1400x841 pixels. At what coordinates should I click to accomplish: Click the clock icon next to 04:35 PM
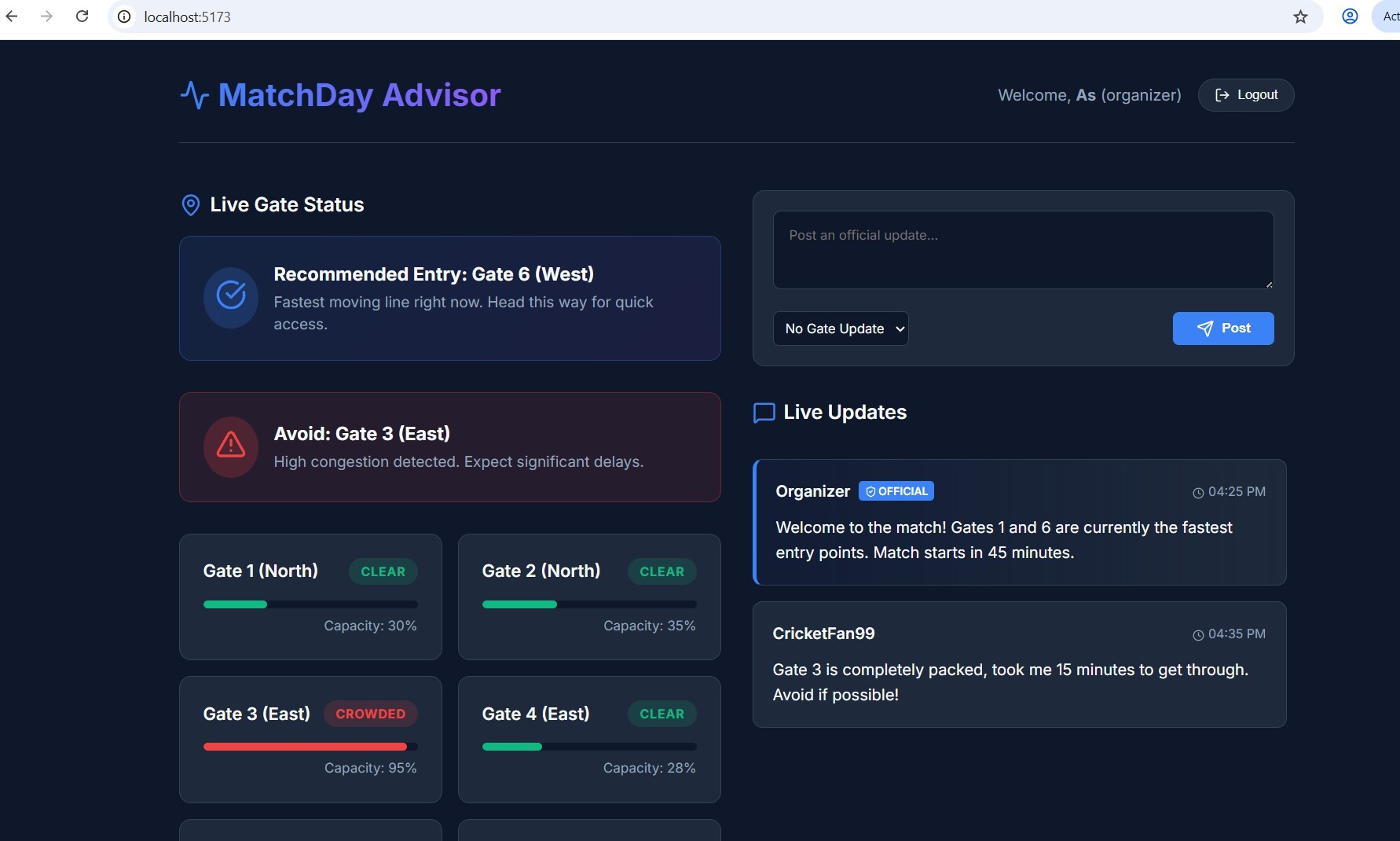point(1198,635)
